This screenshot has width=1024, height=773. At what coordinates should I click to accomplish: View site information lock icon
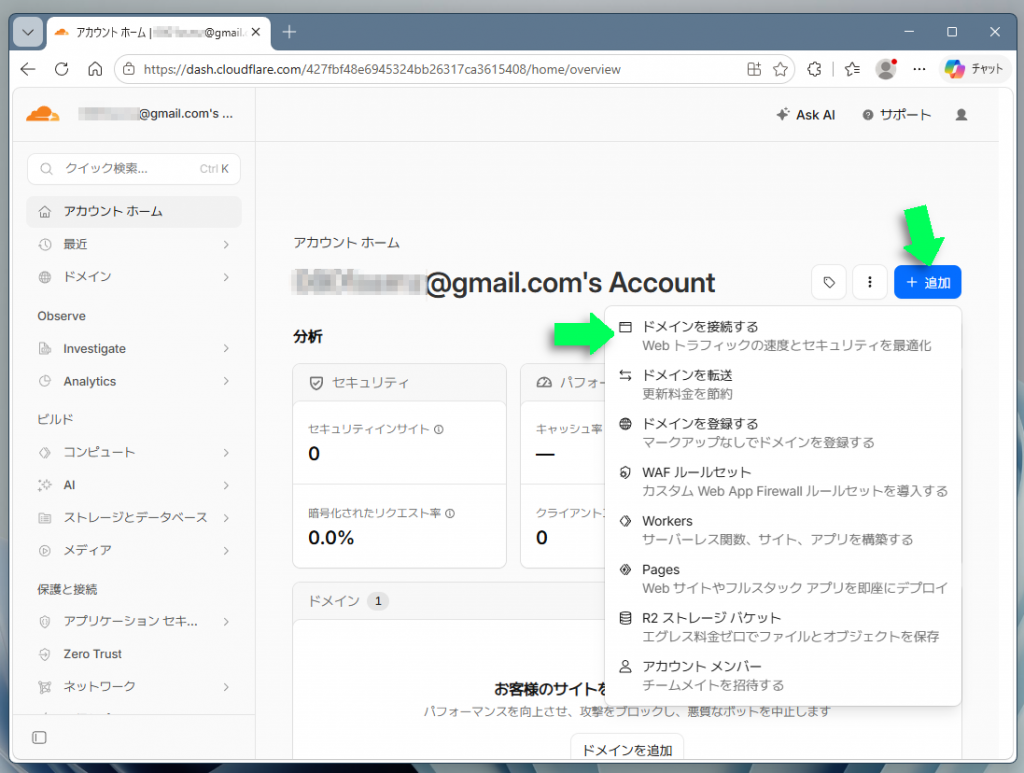coord(129,69)
